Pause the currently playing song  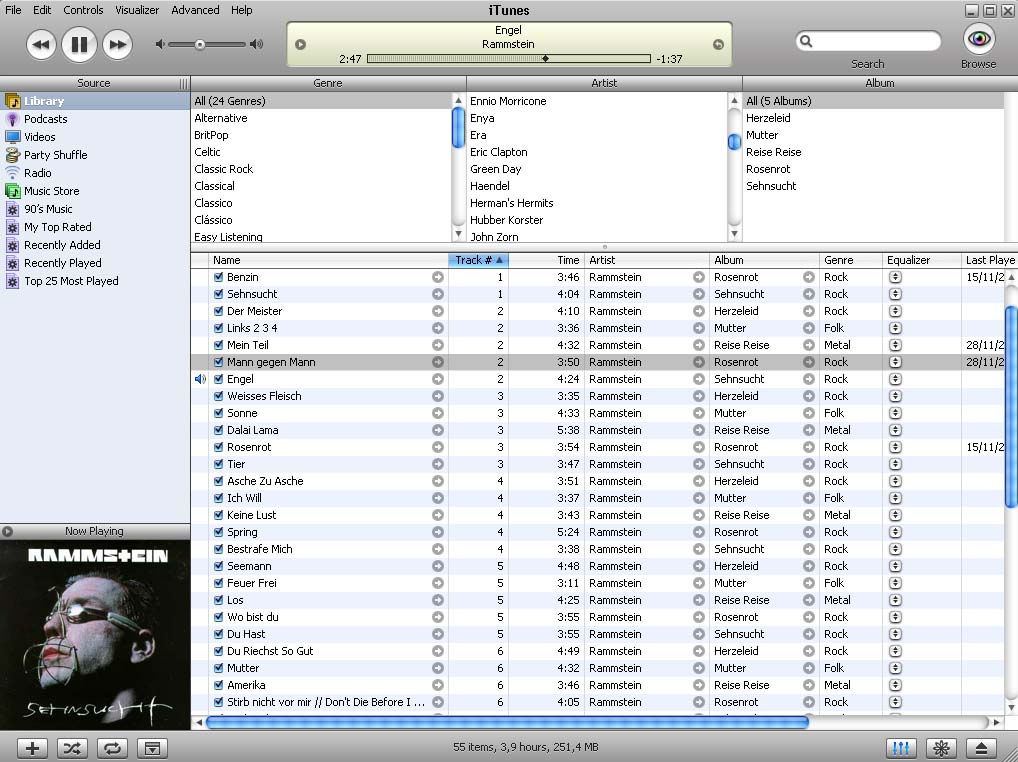pyautogui.click(x=79, y=44)
